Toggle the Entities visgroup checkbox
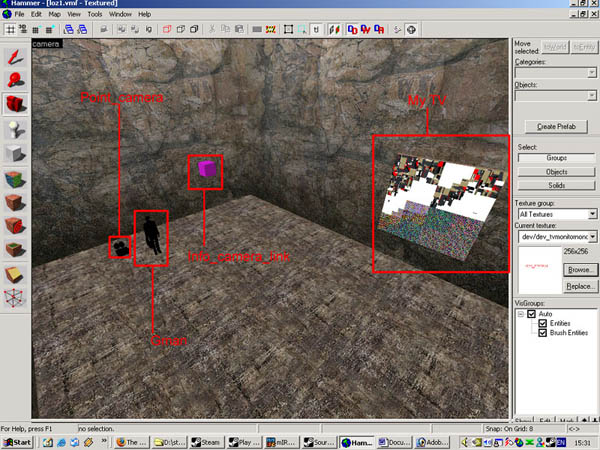 click(x=541, y=323)
